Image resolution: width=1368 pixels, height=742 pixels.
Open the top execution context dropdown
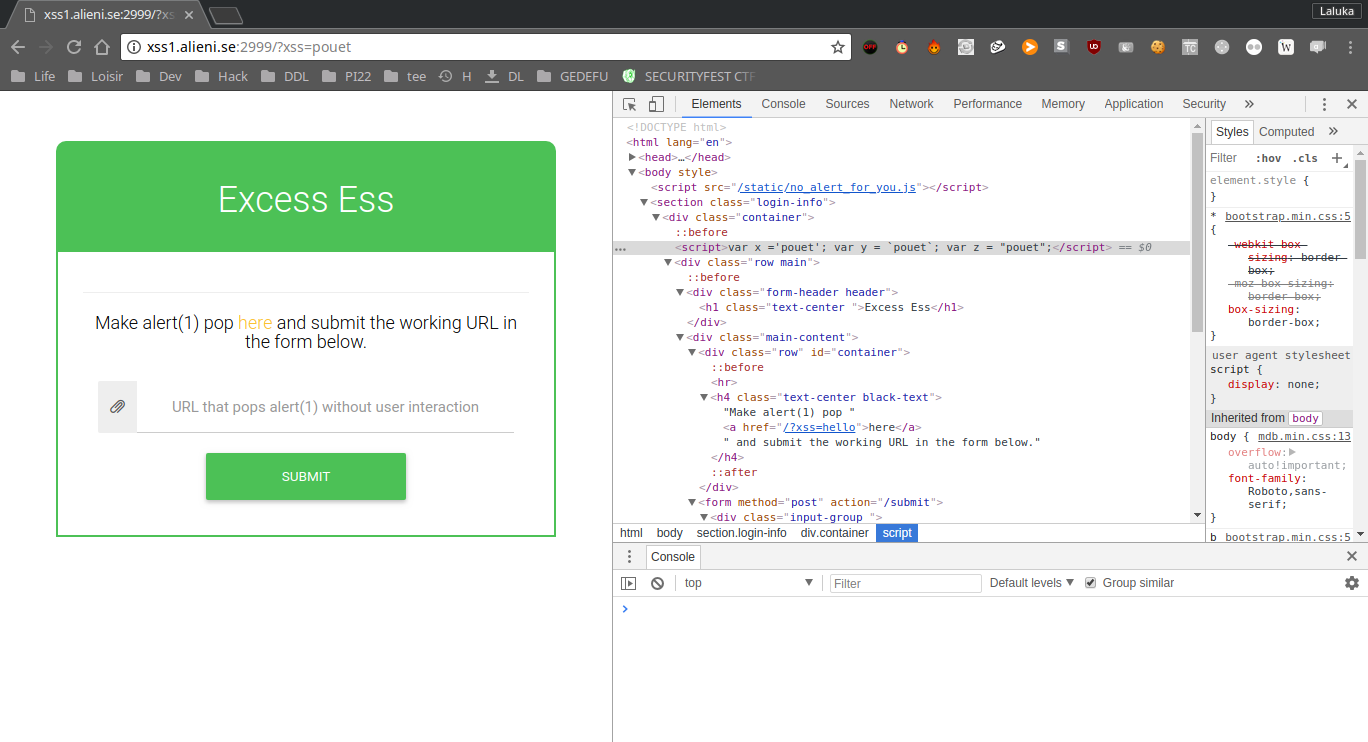[749, 583]
